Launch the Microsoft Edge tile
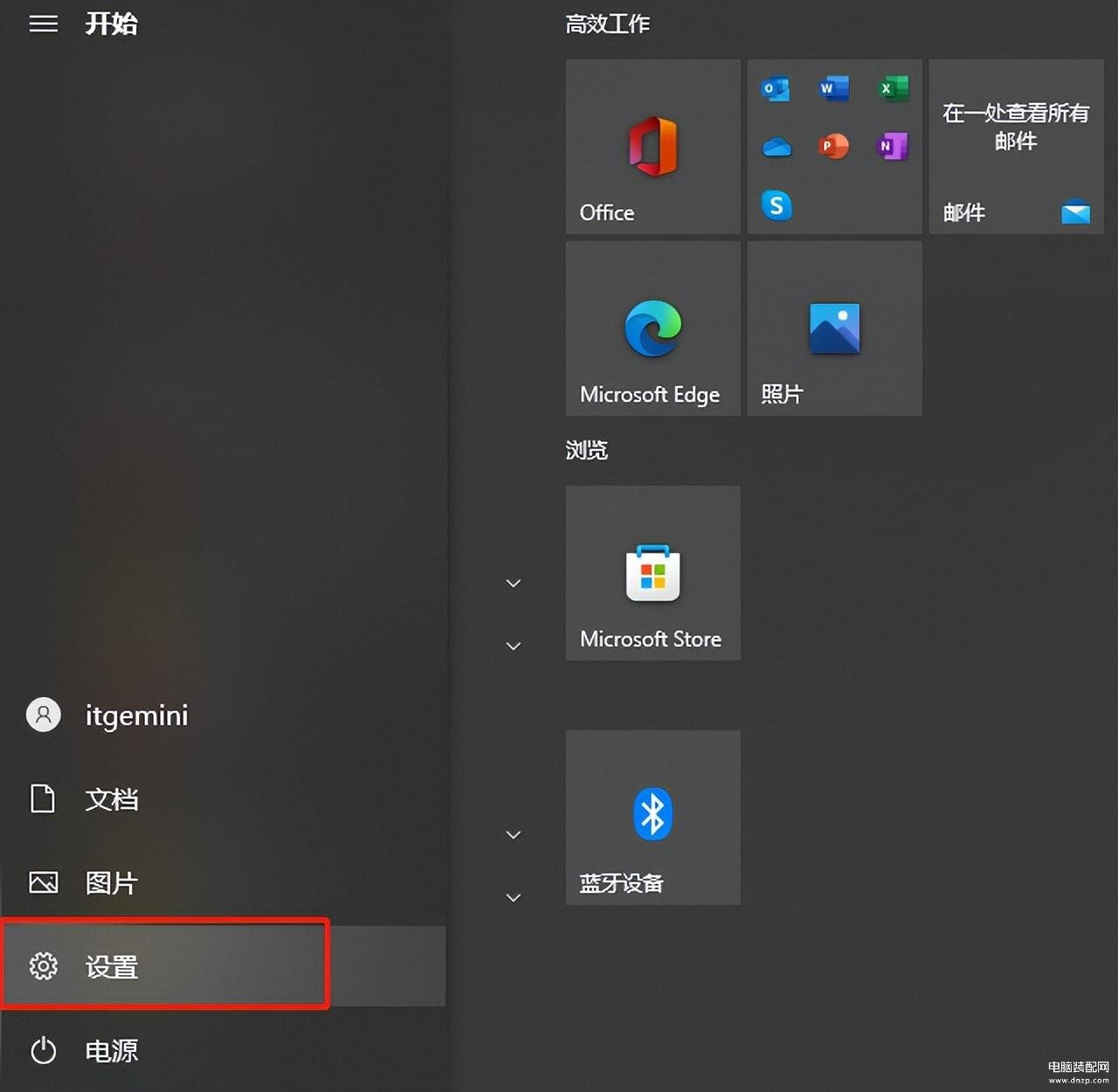The width and height of the screenshot is (1118, 1092). [x=652, y=328]
